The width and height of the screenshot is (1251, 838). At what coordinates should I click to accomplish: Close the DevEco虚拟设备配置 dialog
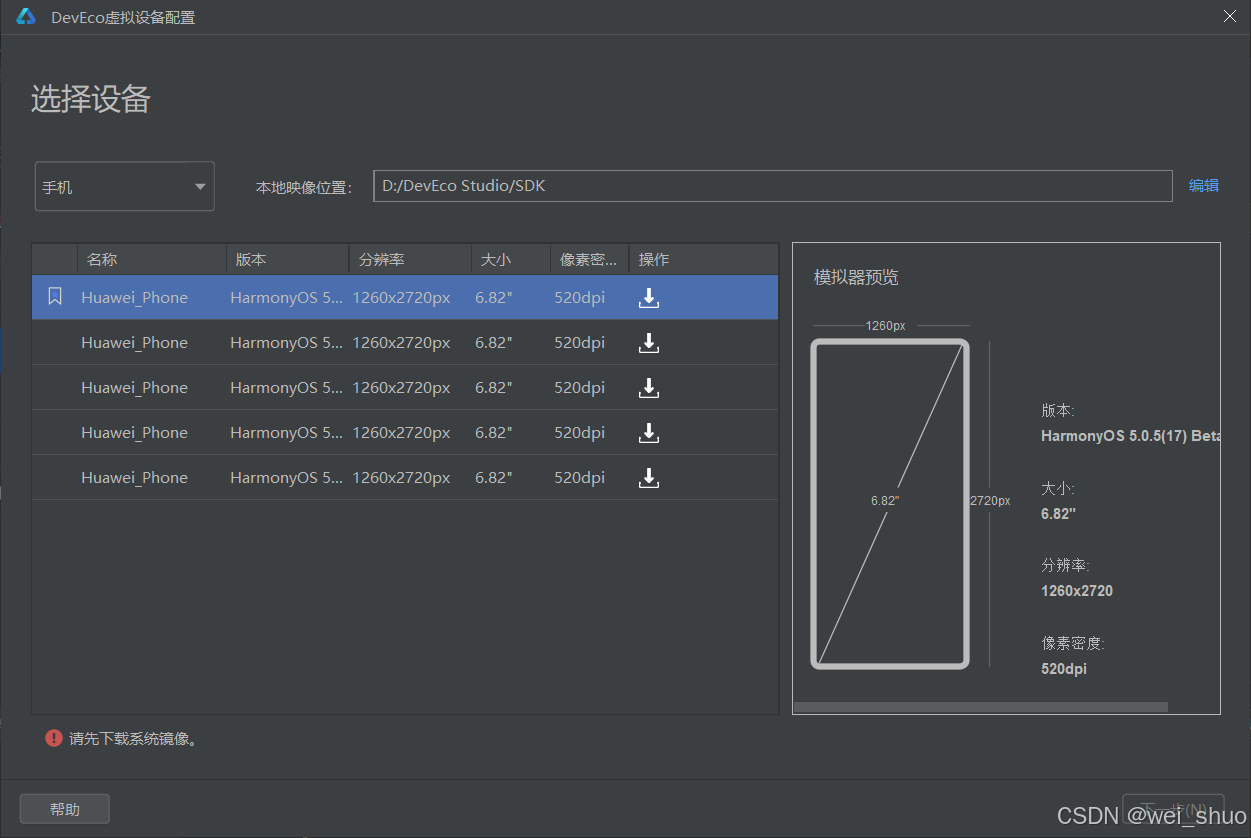pyautogui.click(x=1230, y=16)
